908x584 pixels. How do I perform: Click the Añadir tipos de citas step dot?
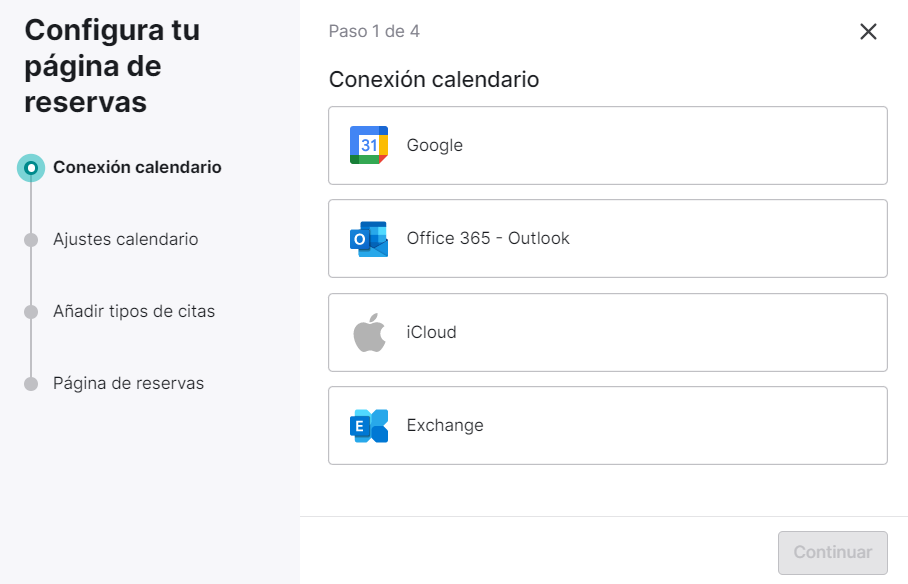click(31, 312)
